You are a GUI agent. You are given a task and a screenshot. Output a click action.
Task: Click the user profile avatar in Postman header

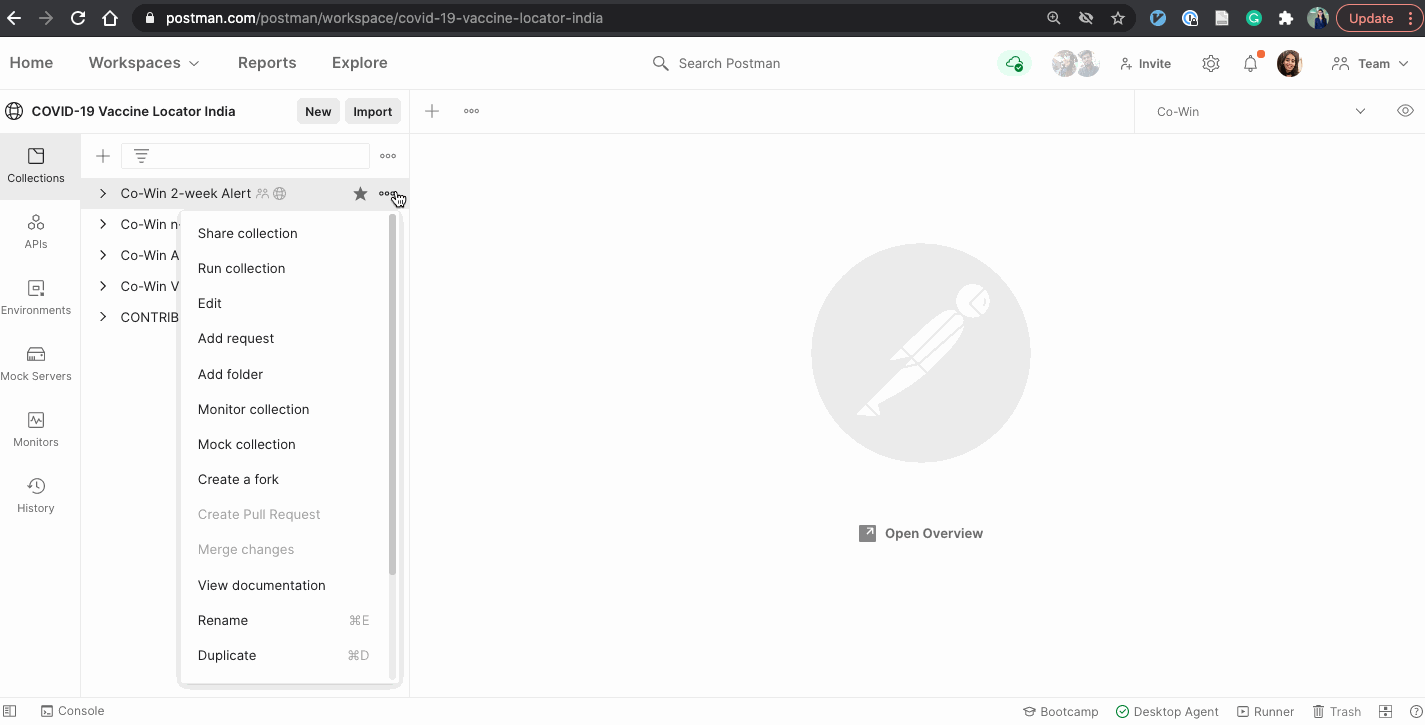click(x=1290, y=63)
